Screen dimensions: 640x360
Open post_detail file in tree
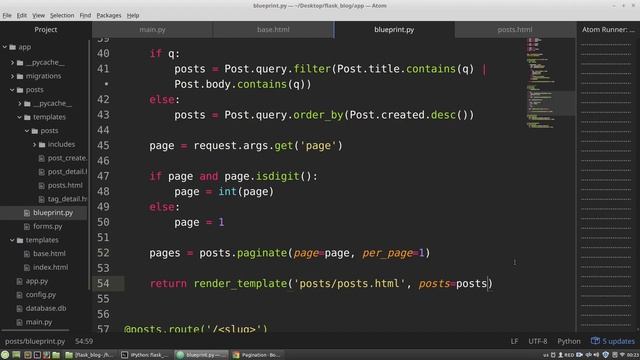[x=67, y=172]
